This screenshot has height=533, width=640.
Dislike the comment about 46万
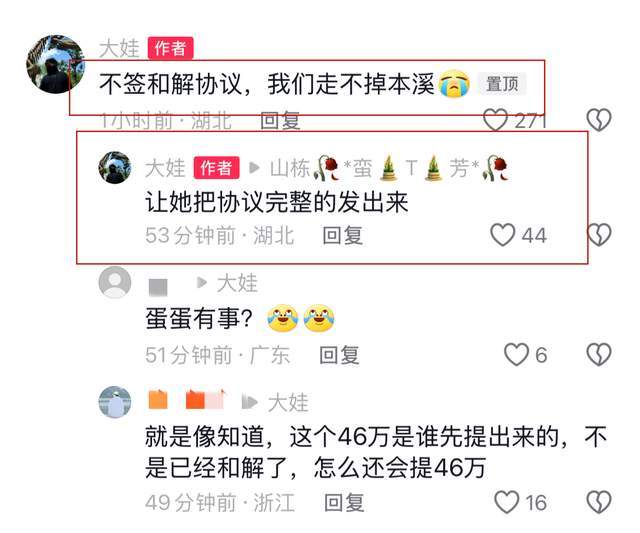(599, 502)
